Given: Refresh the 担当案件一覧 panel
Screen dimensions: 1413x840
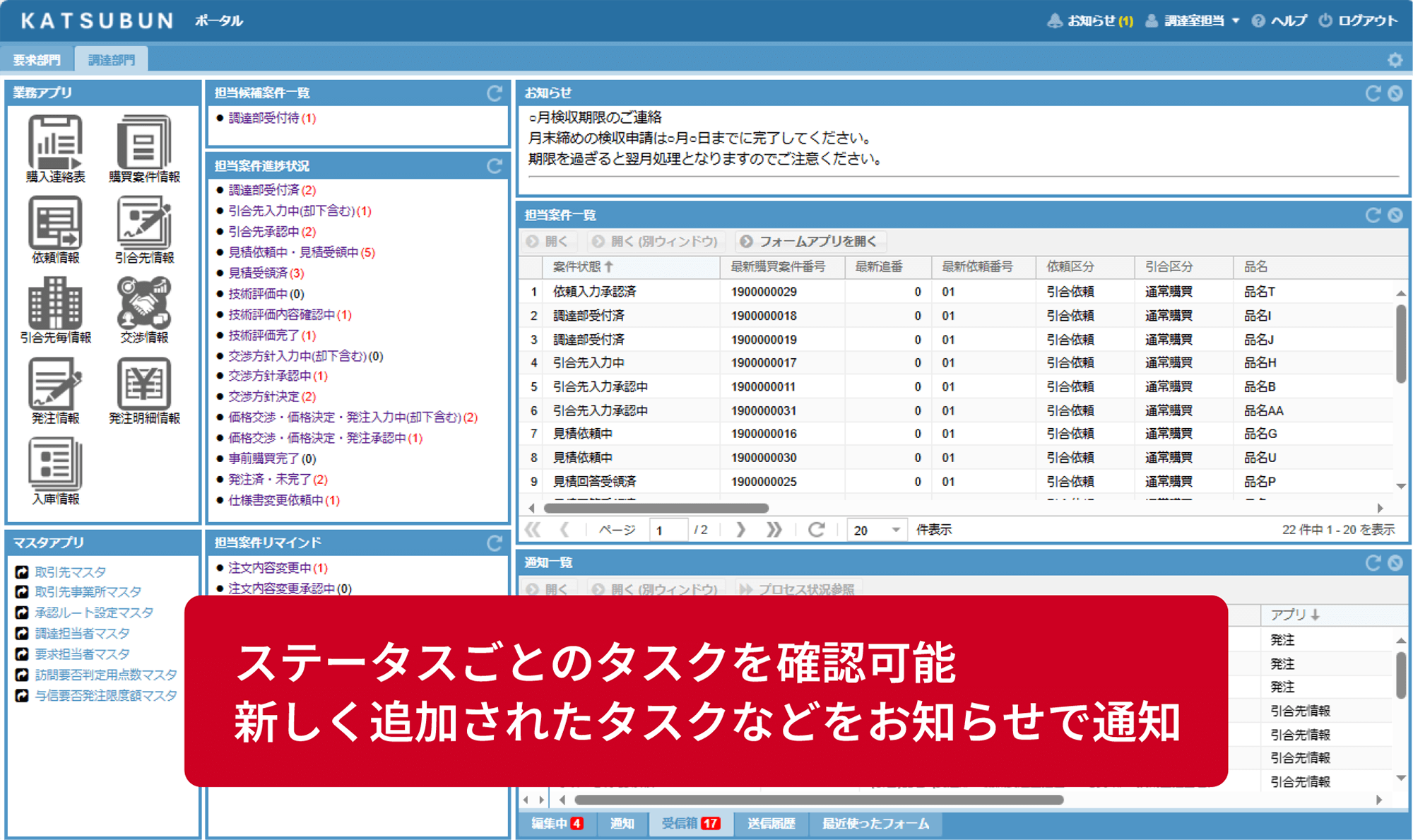Looking at the screenshot, I should tap(1373, 214).
